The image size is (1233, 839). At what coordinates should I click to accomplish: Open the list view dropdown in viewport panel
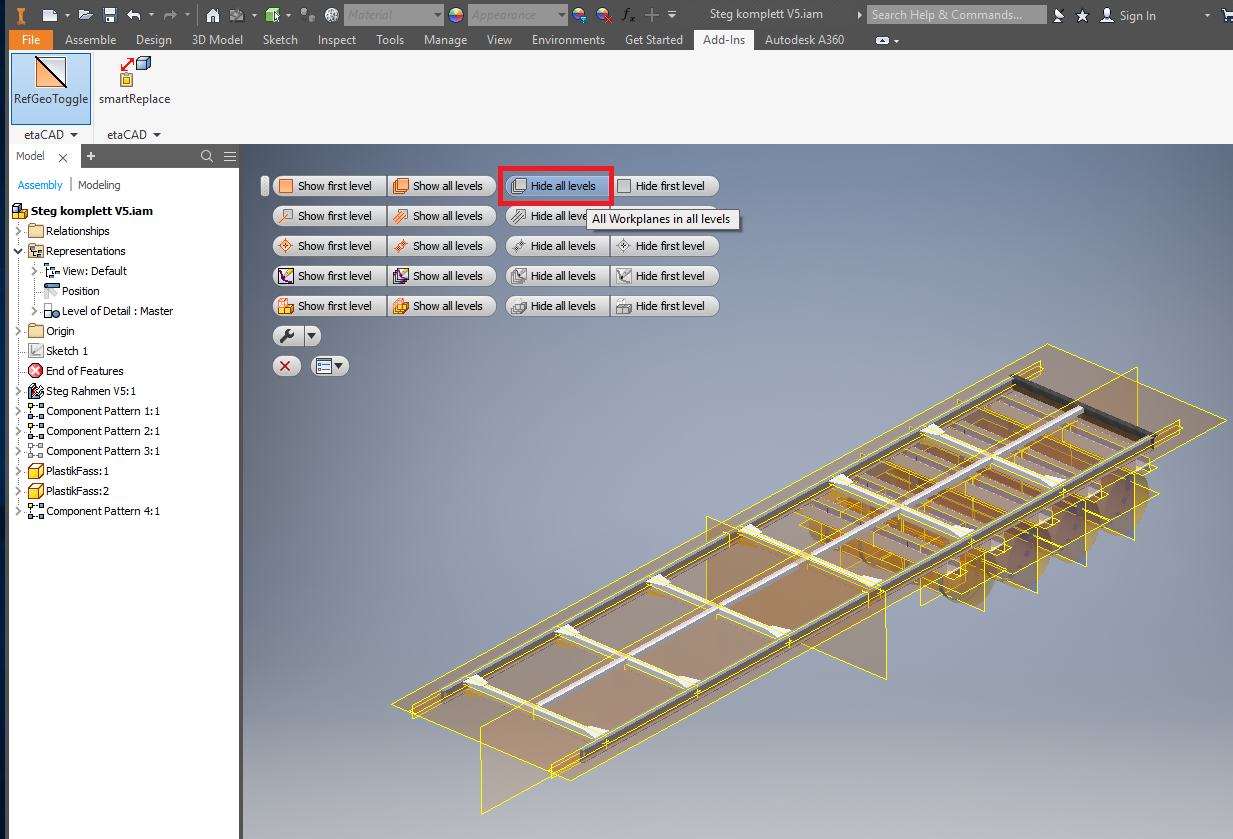pos(329,366)
